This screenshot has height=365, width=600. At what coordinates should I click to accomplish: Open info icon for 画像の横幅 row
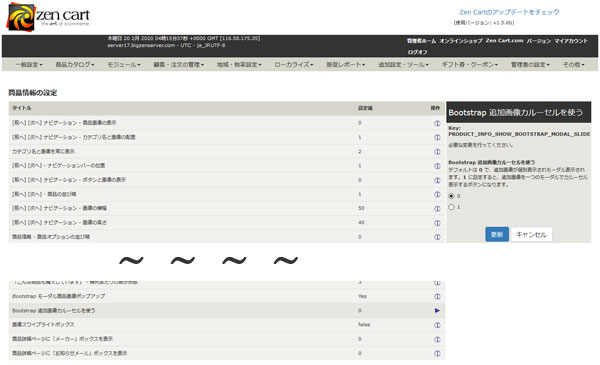tap(437, 209)
